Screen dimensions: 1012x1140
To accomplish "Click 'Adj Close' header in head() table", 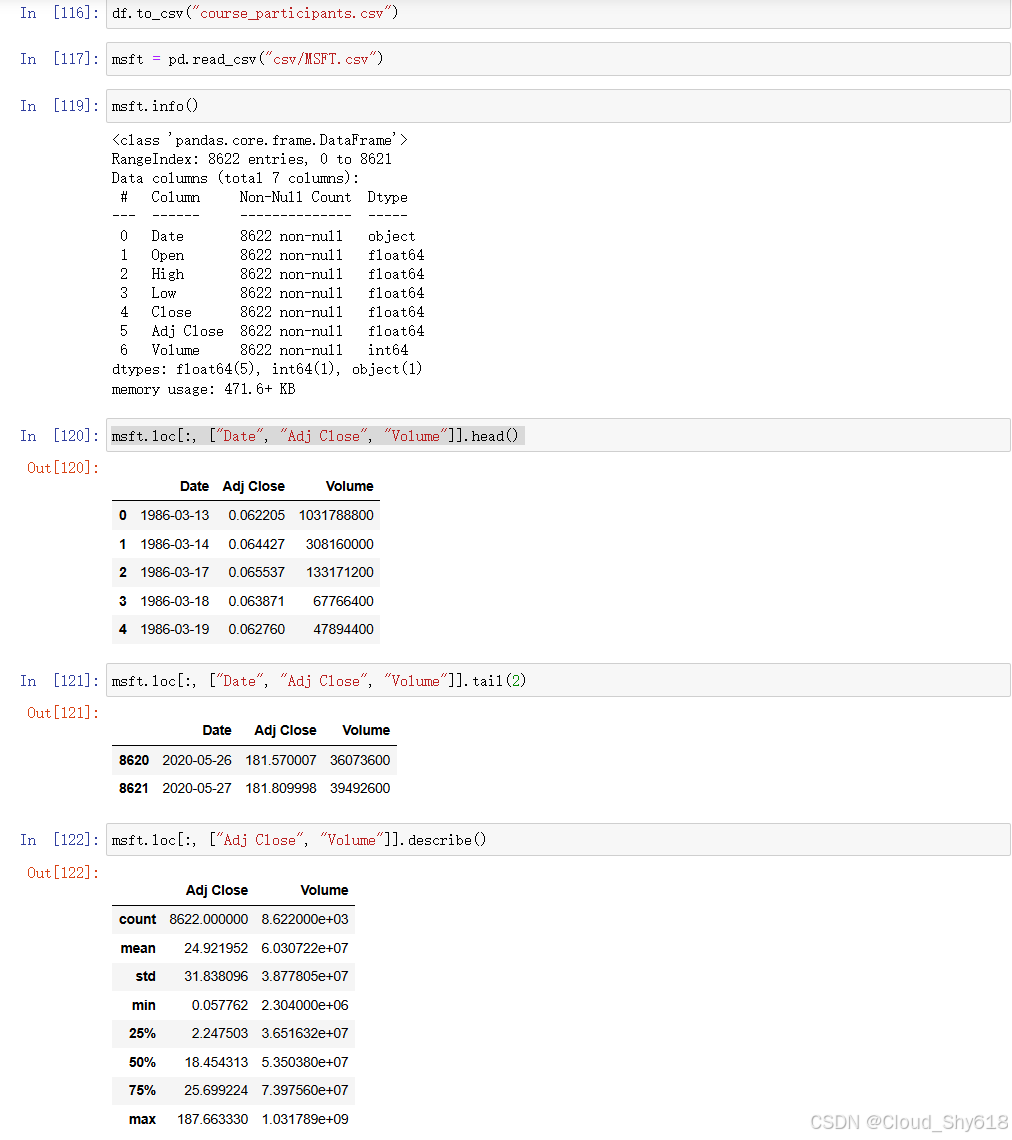I will [x=254, y=486].
